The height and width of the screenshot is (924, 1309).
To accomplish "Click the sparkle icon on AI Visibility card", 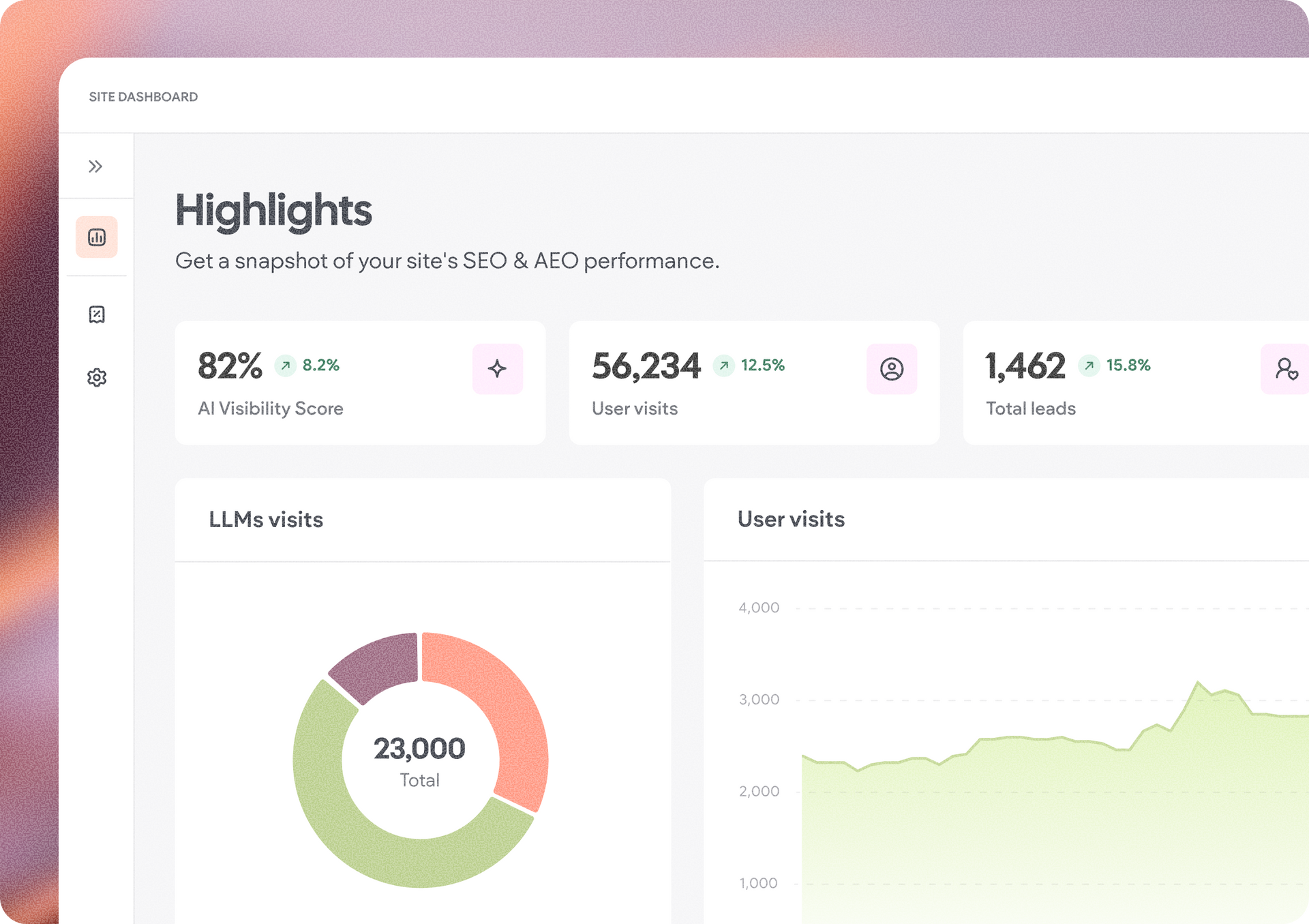I will coord(498,369).
